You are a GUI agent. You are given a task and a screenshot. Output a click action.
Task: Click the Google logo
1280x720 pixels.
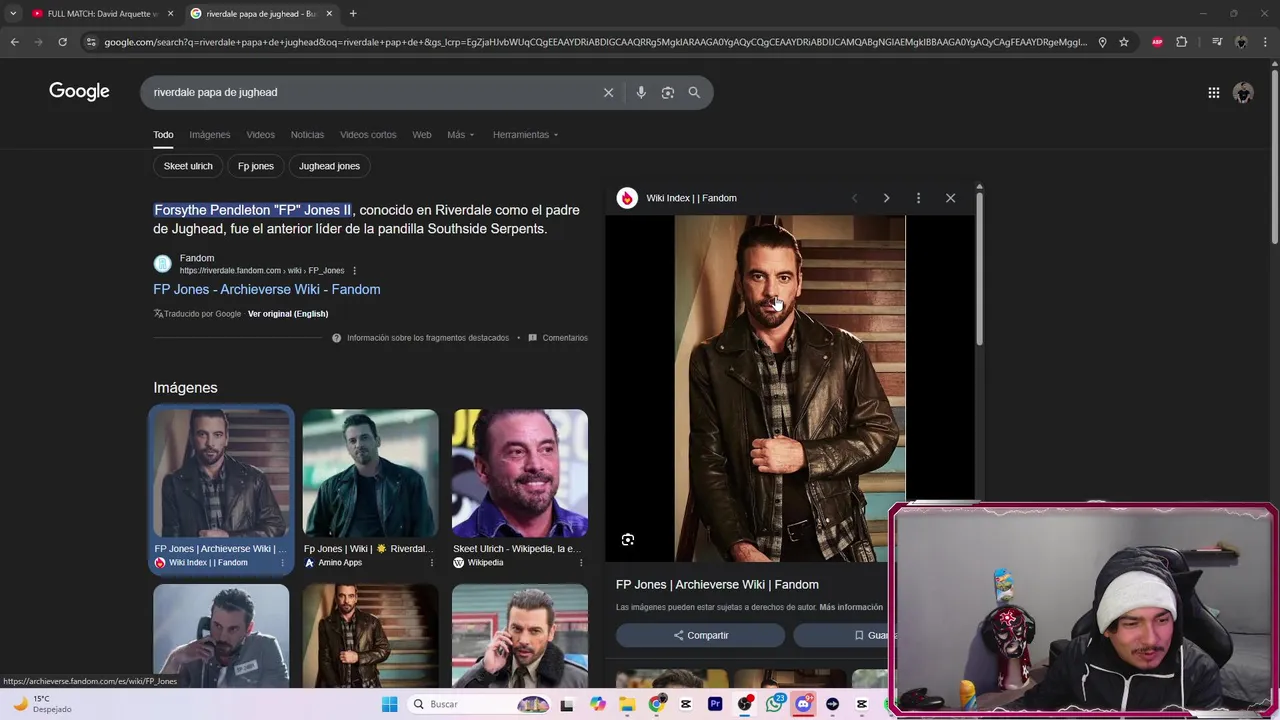79,92
